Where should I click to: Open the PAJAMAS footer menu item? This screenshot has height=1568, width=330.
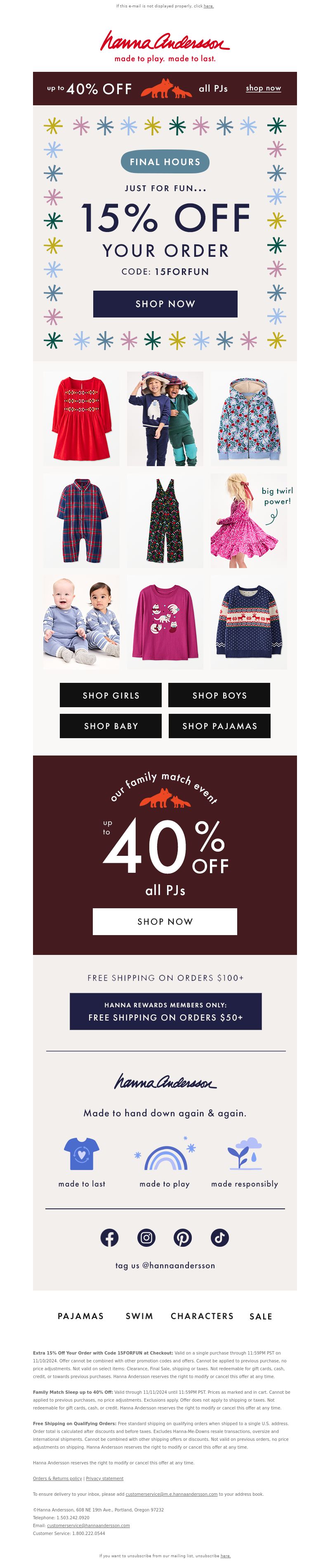pos(81,1316)
